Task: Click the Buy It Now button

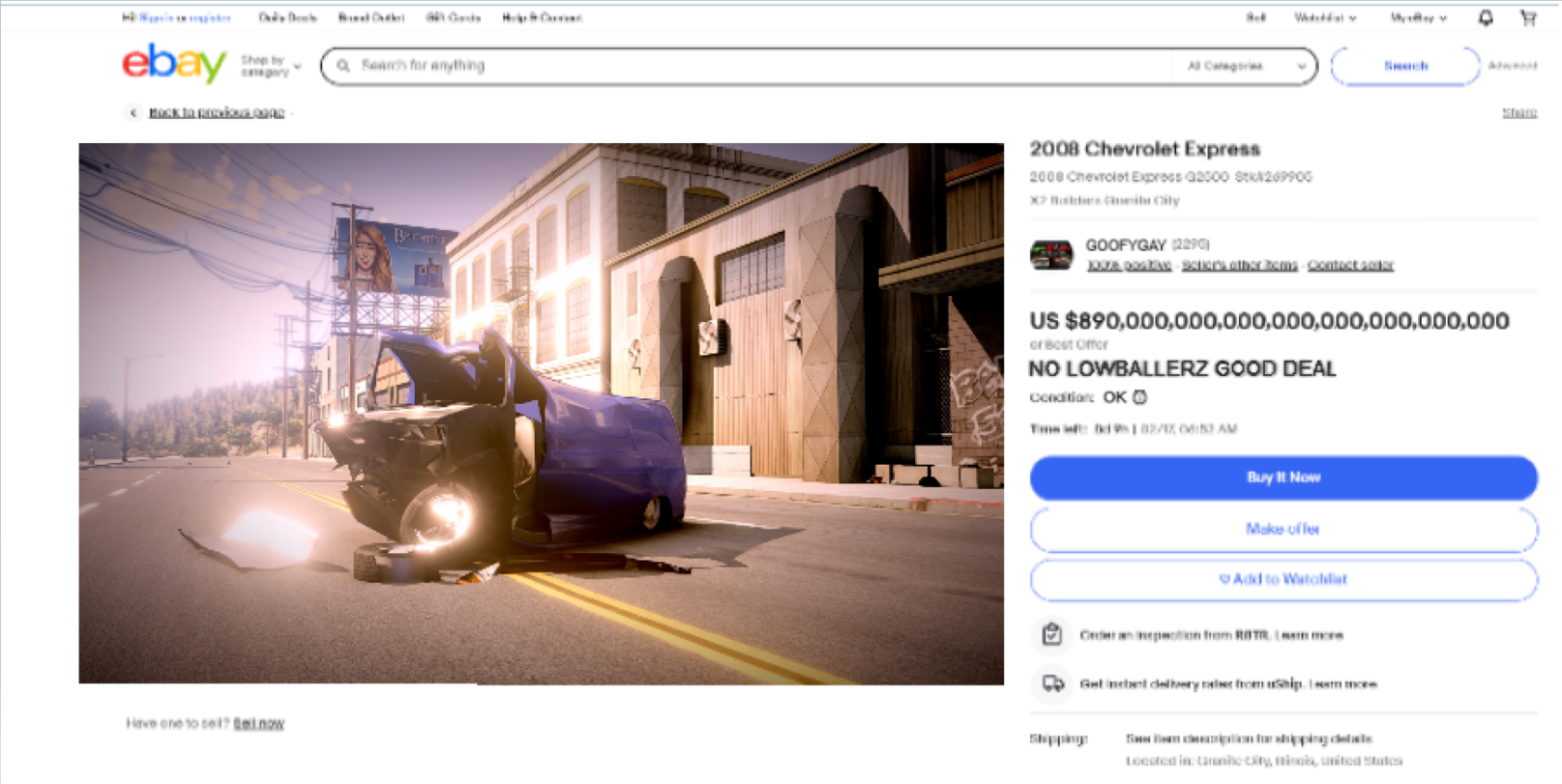Action: coord(1283,478)
